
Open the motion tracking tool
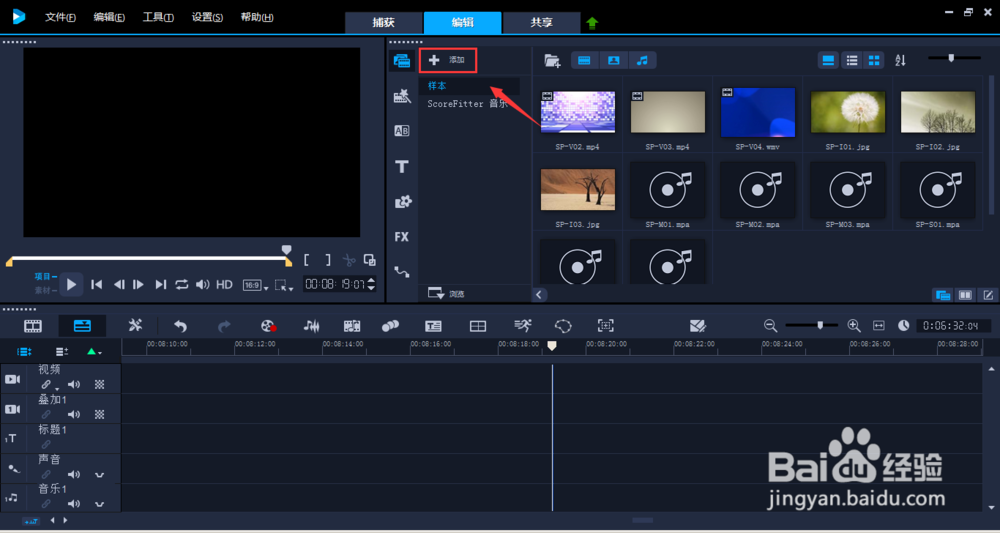[x=390, y=326]
